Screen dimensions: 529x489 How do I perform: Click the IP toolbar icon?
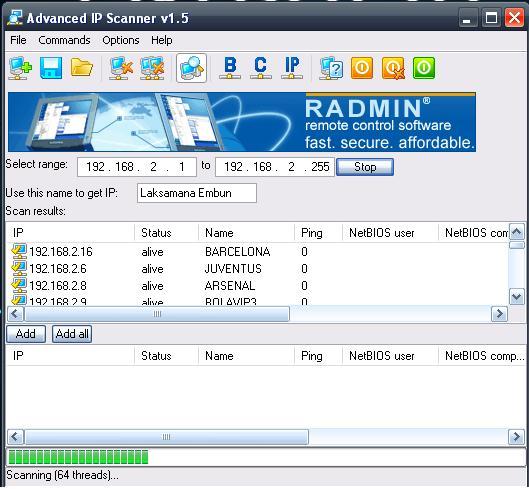click(x=292, y=68)
